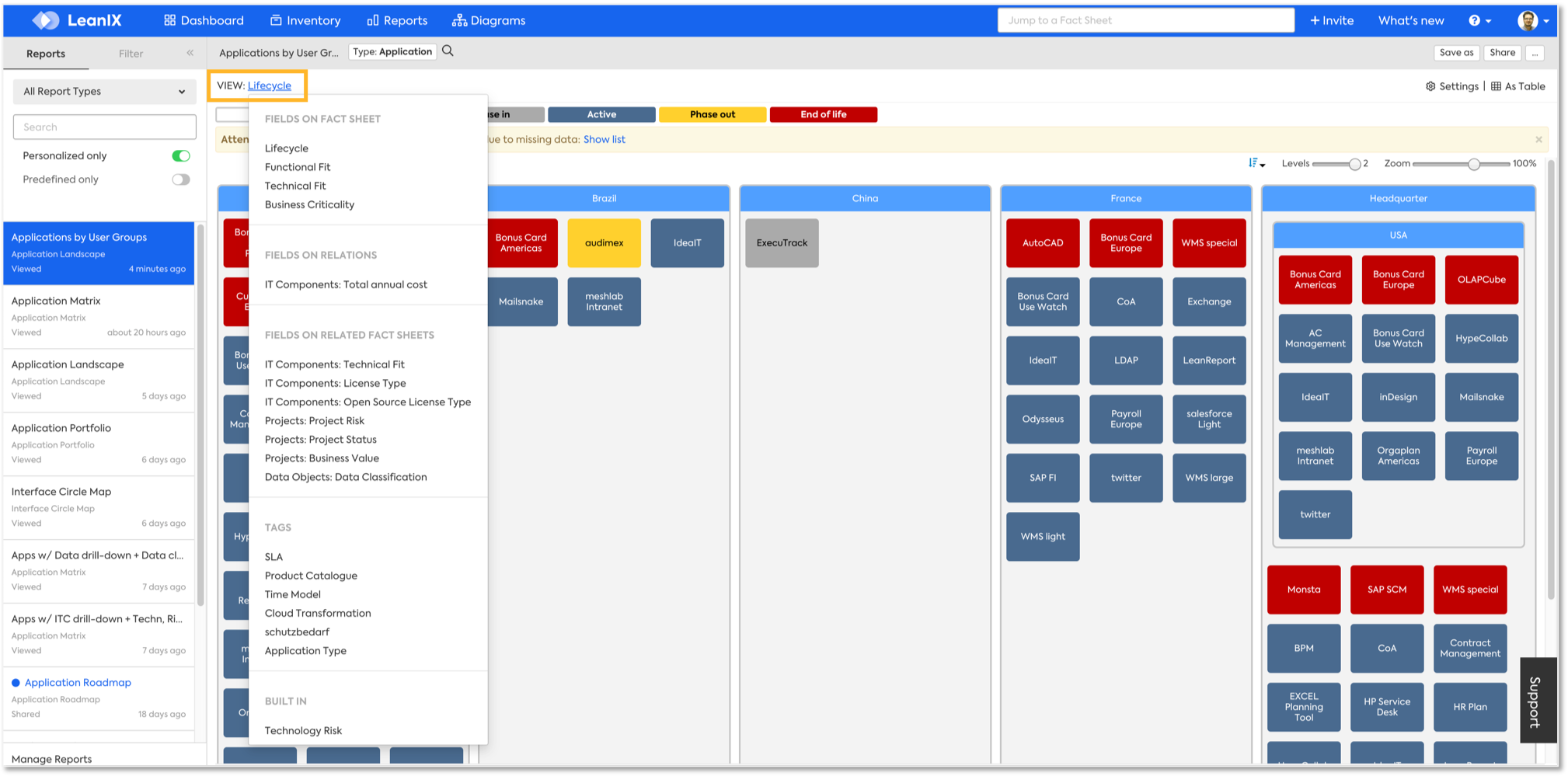This screenshot has width=1568, height=776.
Task: Click the Inventory icon
Action: coord(276,20)
